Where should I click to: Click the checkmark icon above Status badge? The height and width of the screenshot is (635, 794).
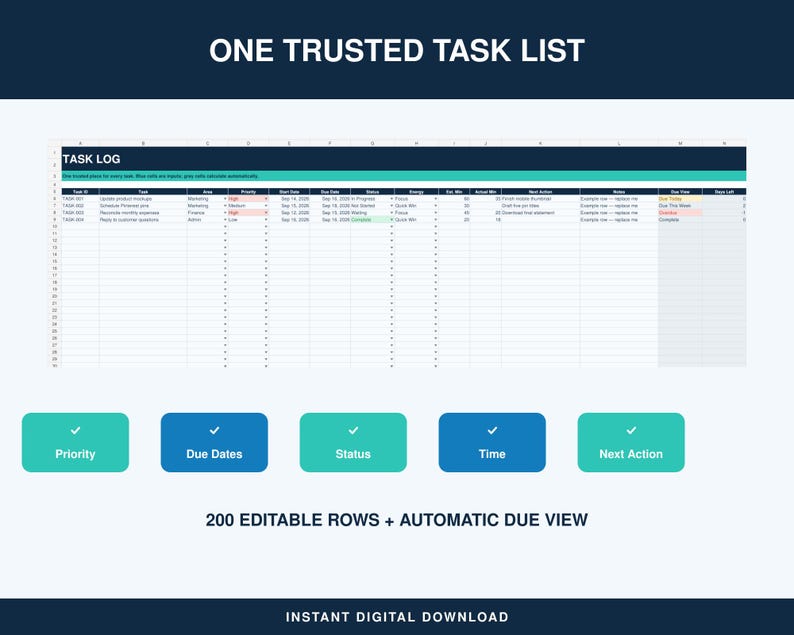(x=353, y=430)
